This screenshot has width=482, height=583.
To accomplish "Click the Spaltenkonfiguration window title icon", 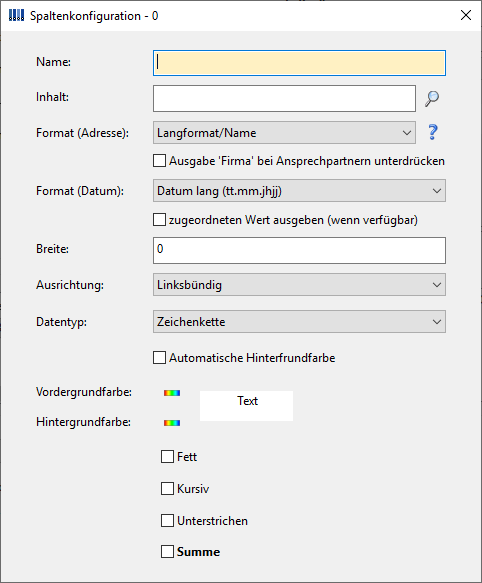I will click(16, 16).
